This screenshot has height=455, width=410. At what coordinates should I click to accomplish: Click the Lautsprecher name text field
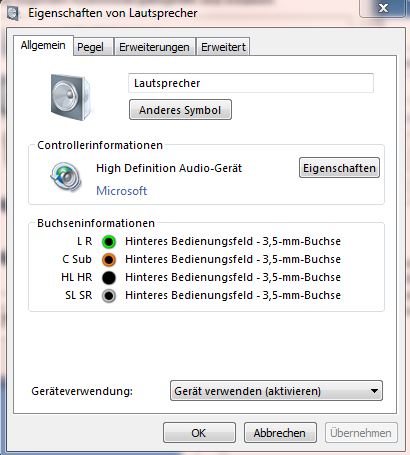pos(251,83)
